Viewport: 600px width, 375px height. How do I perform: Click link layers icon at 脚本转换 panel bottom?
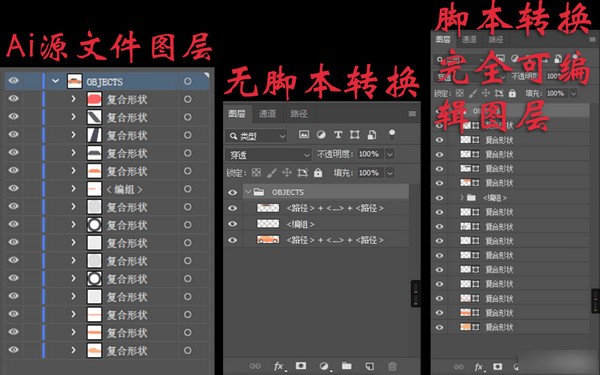pyautogui.click(x=459, y=367)
